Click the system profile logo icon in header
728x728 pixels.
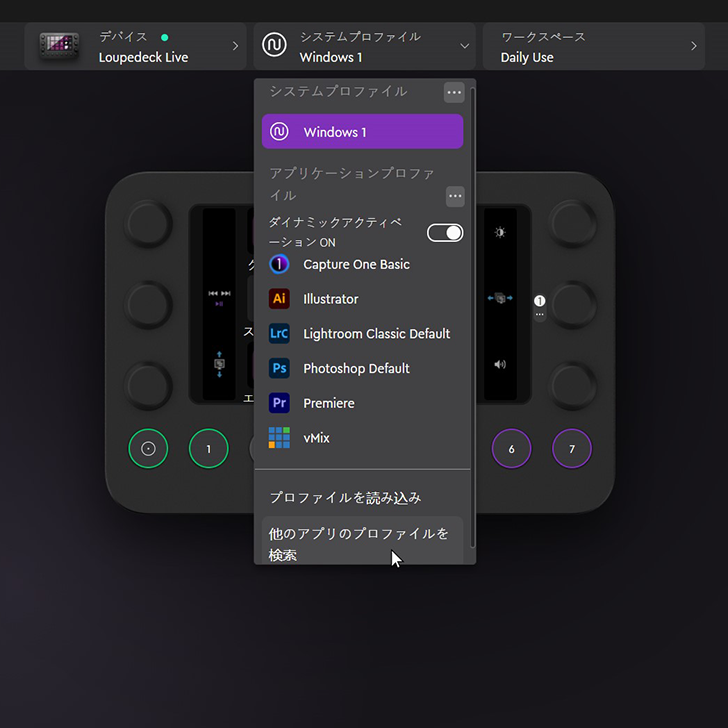pos(274,45)
